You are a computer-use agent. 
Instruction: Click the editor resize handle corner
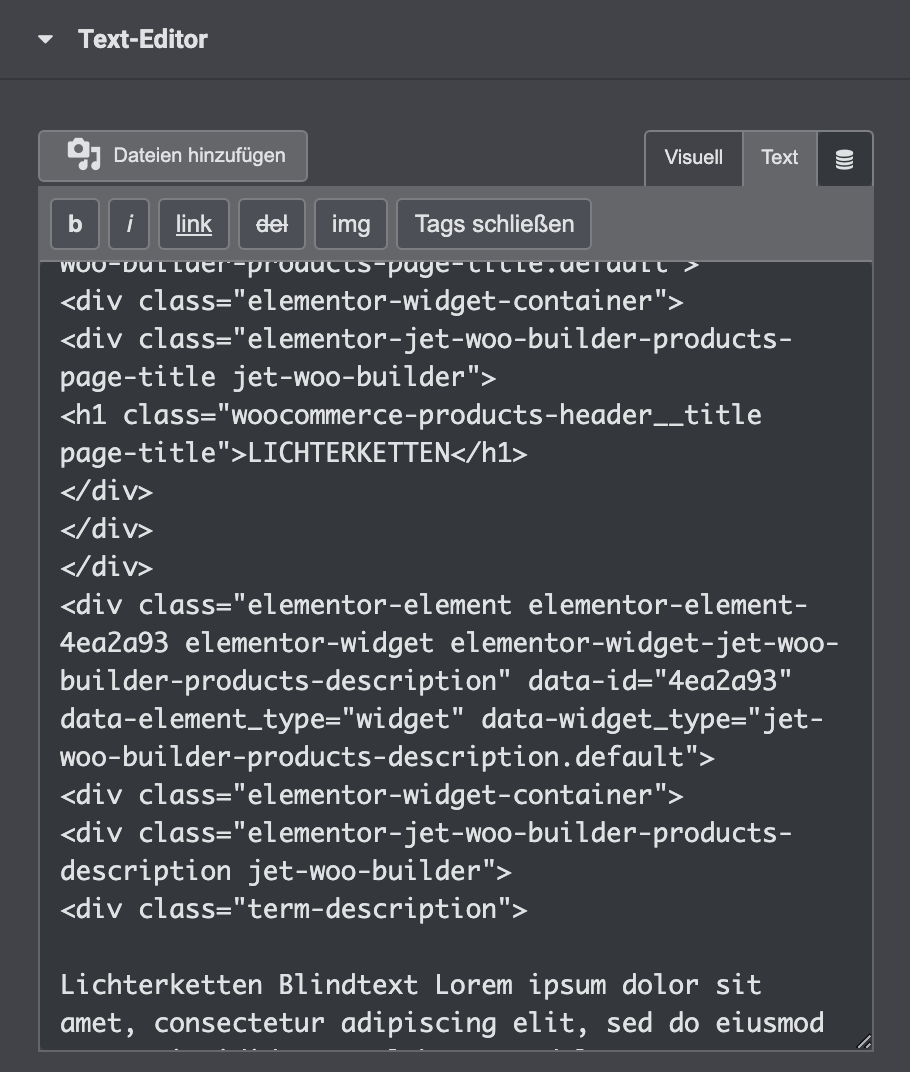[864, 1041]
